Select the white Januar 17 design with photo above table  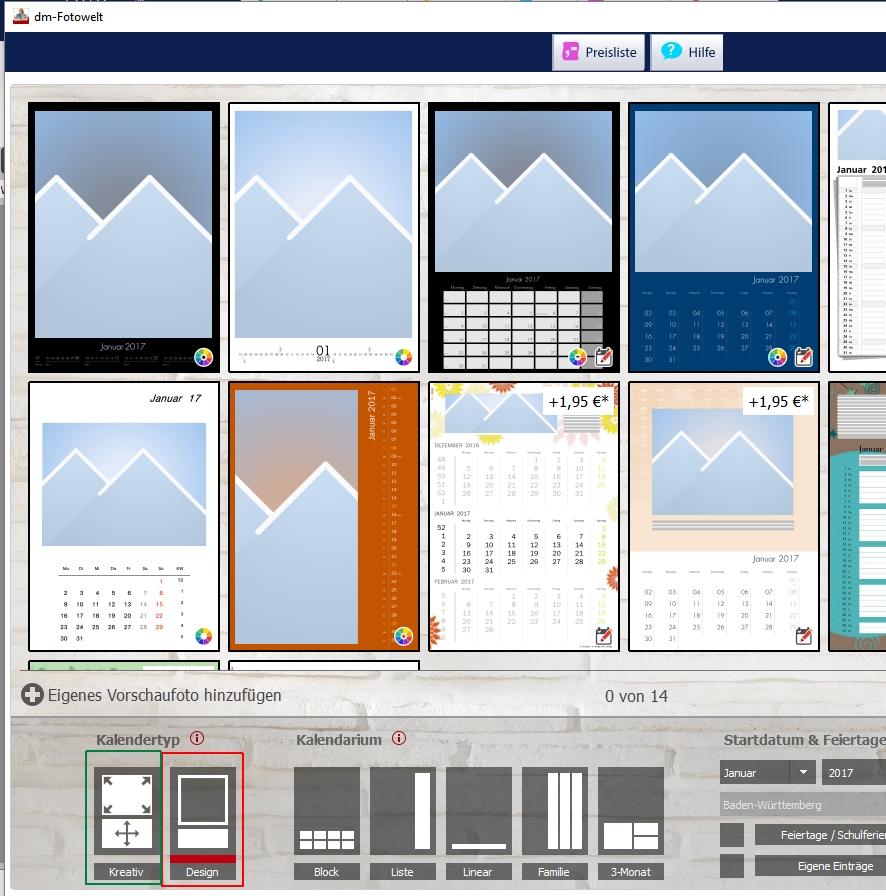coord(124,517)
